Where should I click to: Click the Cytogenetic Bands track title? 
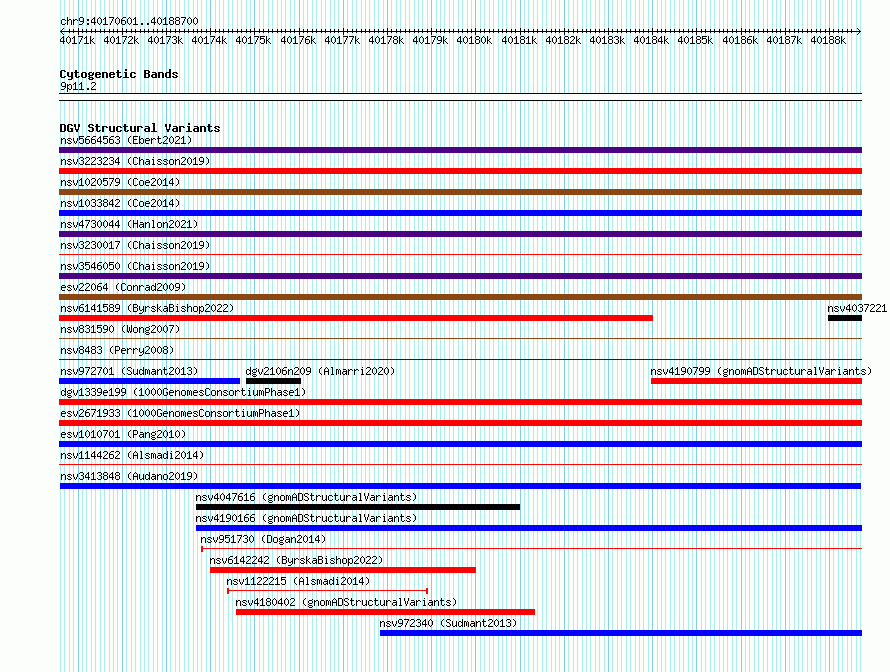[x=119, y=74]
